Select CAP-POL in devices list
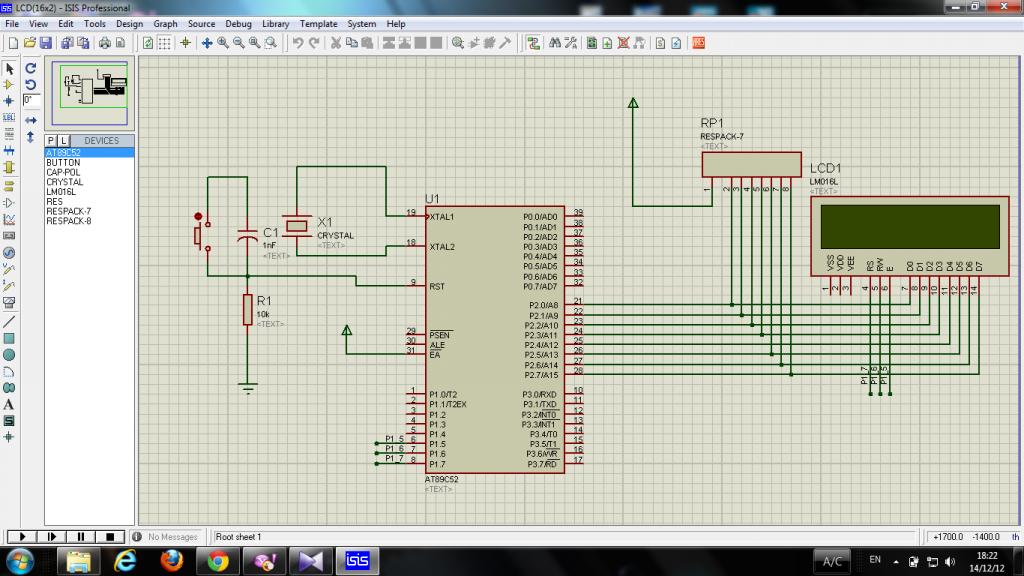Viewport: 1024px width, 576px height. [x=89, y=172]
